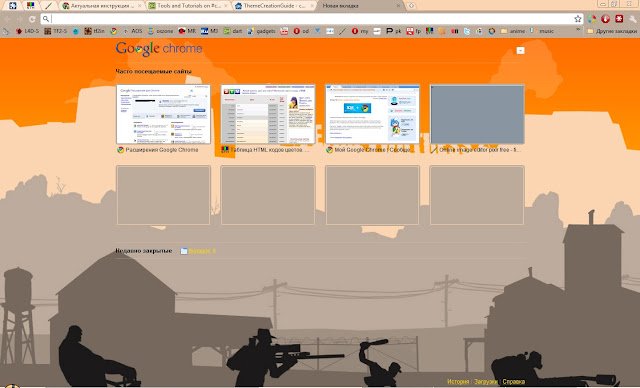640x388 pixels.
Task: Switch to the first pinned tab
Action: [x=12, y=6]
